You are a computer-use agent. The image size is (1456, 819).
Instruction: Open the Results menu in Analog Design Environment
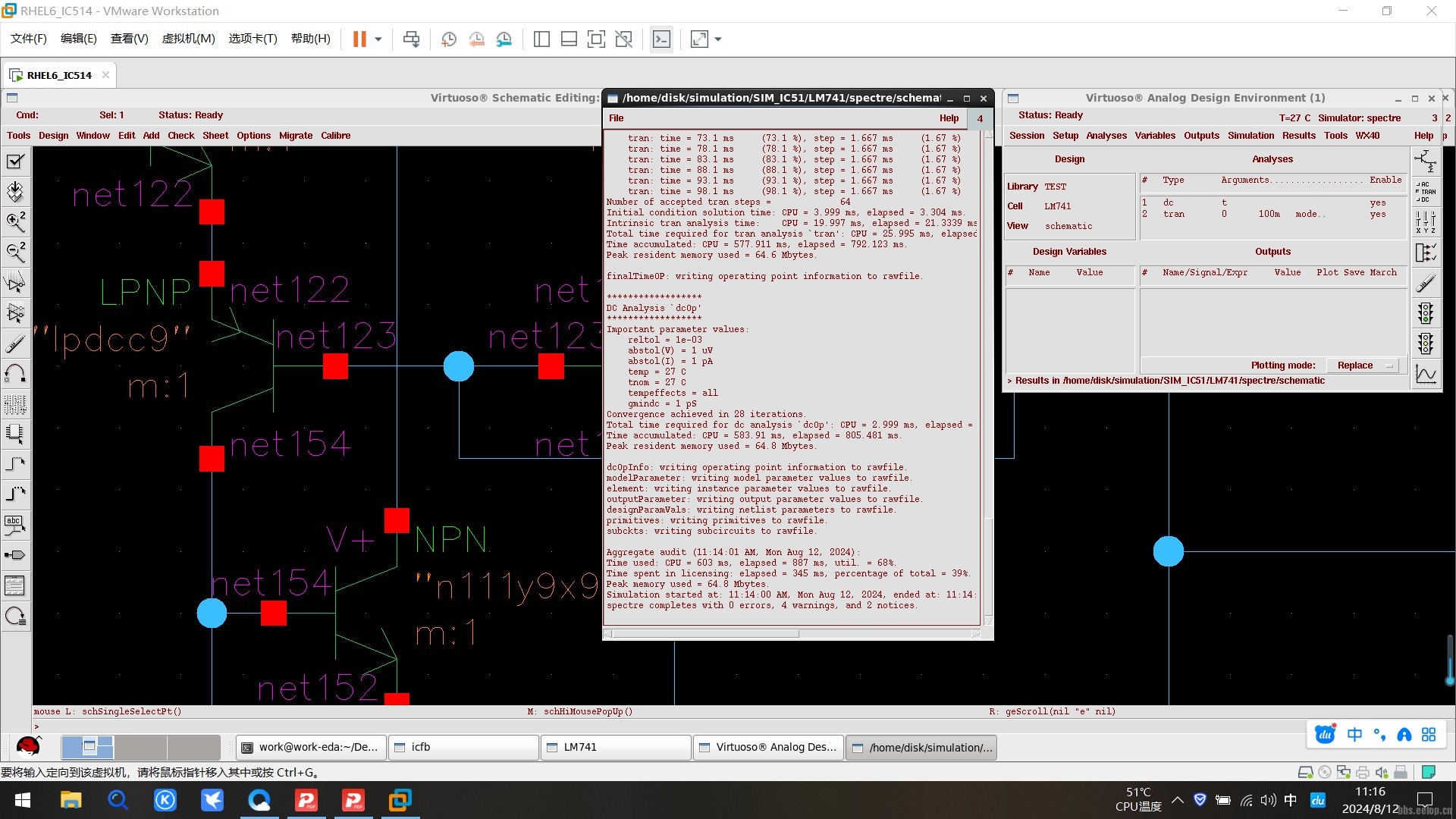pos(1298,136)
